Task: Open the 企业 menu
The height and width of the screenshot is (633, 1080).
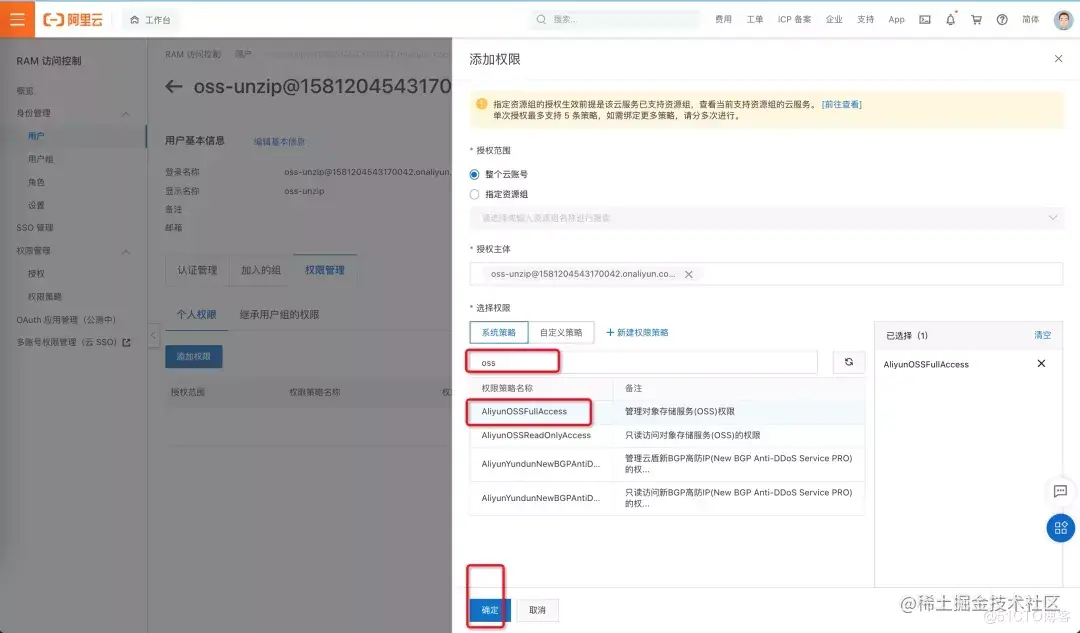Action: coord(834,19)
